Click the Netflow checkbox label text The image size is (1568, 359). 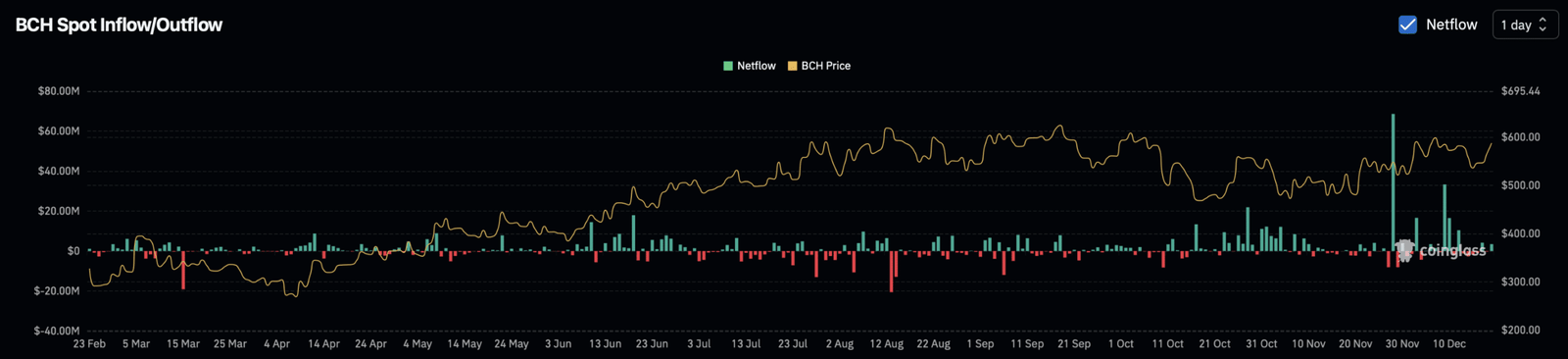click(1451, 25)
